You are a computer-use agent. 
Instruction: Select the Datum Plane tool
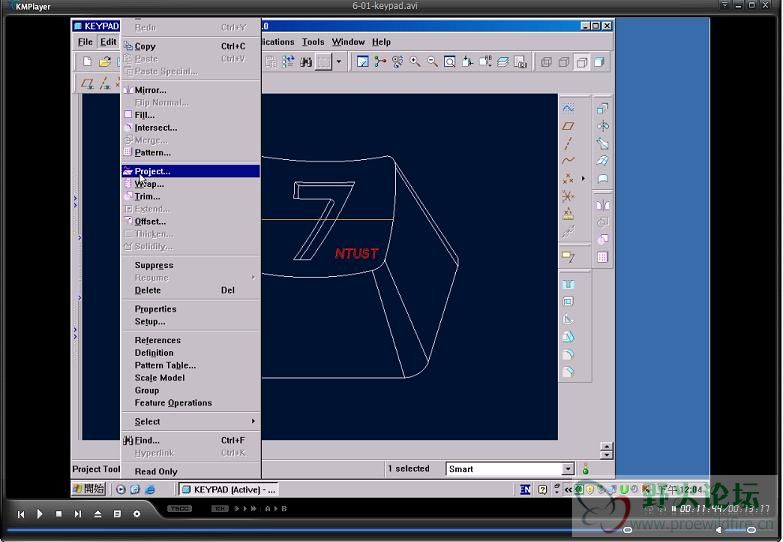[568, 126]
